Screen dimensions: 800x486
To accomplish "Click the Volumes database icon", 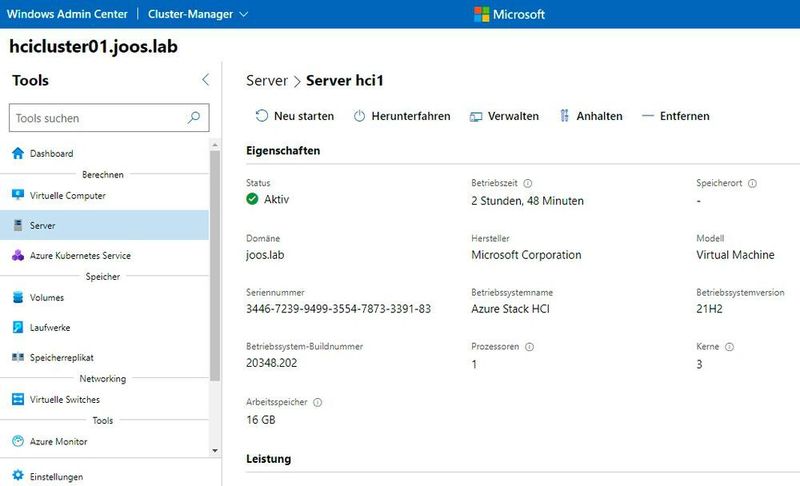I will tap(18, 297).
